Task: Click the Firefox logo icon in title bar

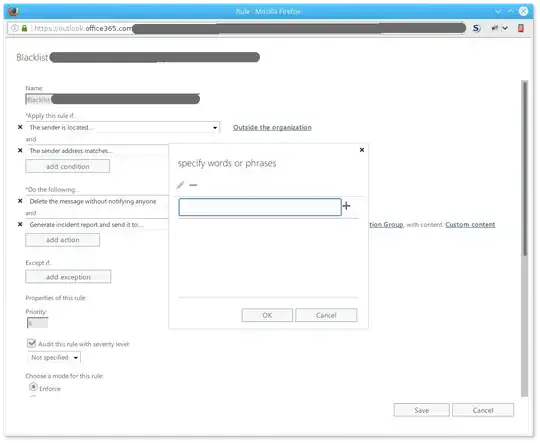Action: pos(13,11)
